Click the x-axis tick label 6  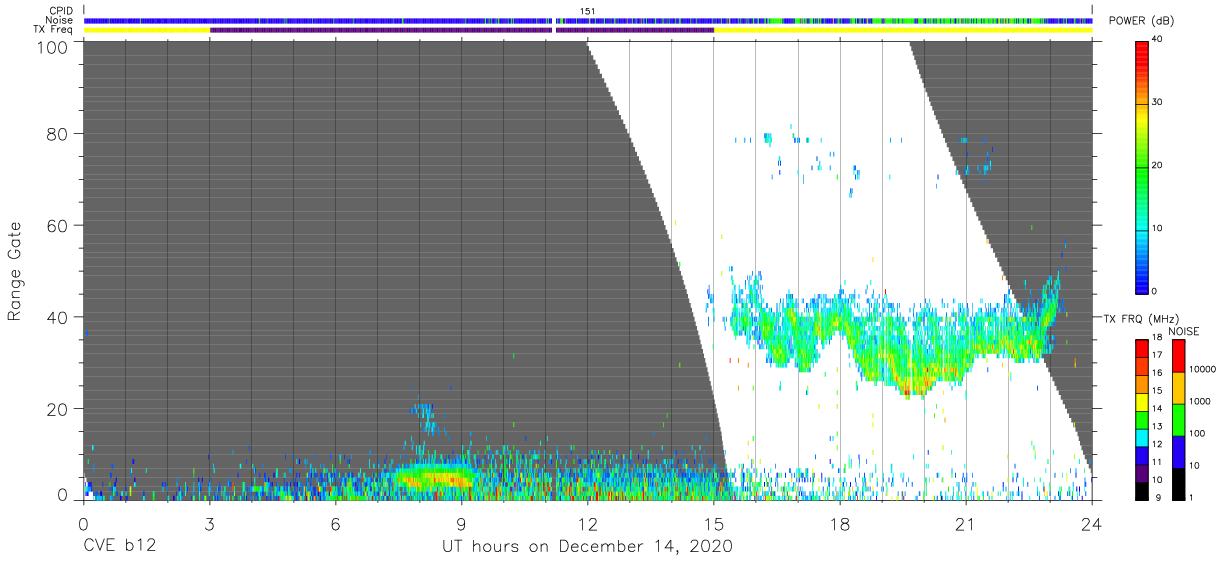click(335, 524)
